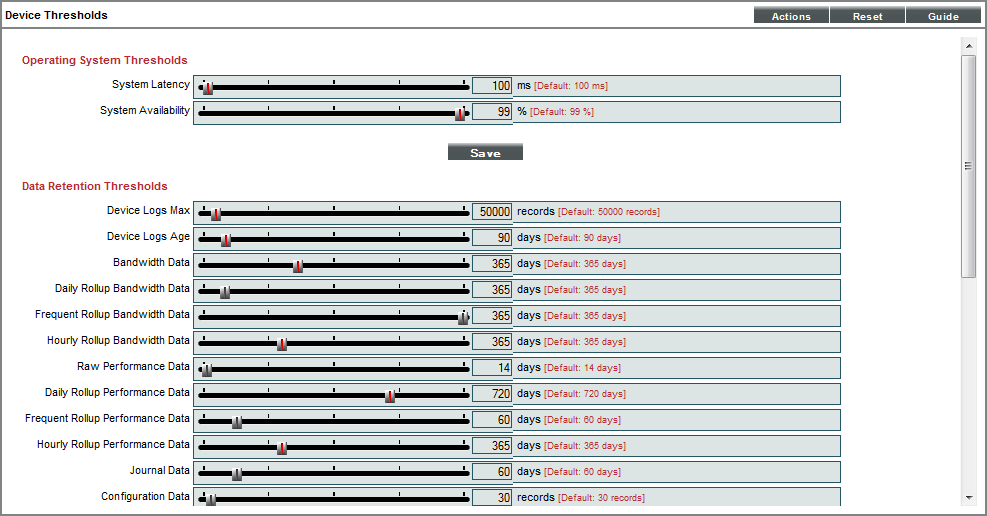
Task: Focus the System Latency value field
Action: (492, 86)
